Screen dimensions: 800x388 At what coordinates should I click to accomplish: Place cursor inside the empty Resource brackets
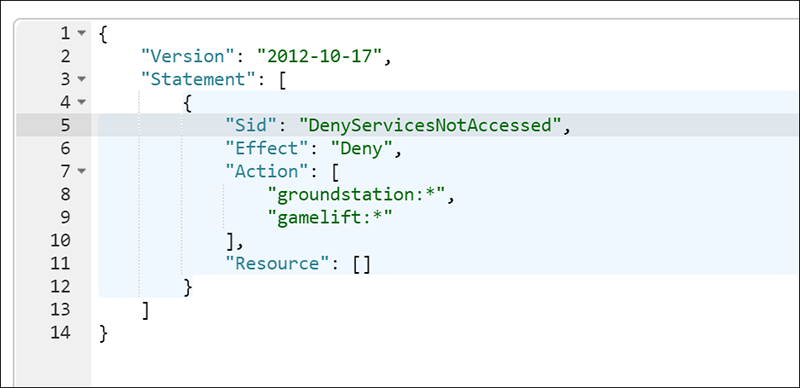pyautogui.click(x=362, y=263)
